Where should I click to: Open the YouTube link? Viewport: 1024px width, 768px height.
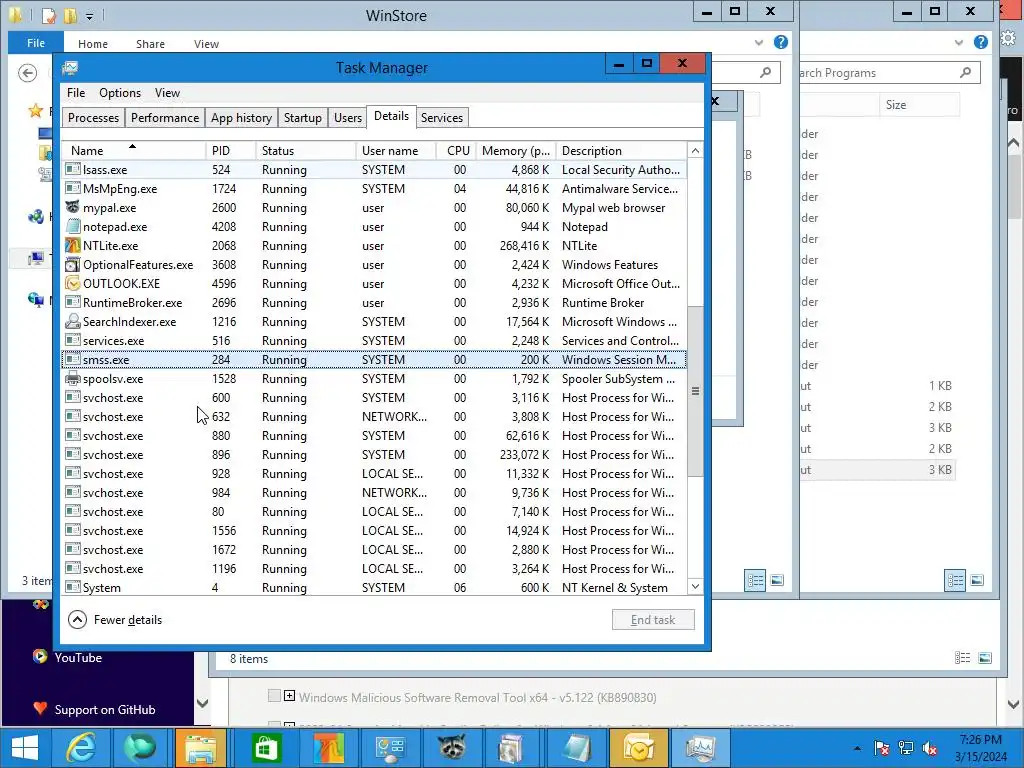pos(78,658)
